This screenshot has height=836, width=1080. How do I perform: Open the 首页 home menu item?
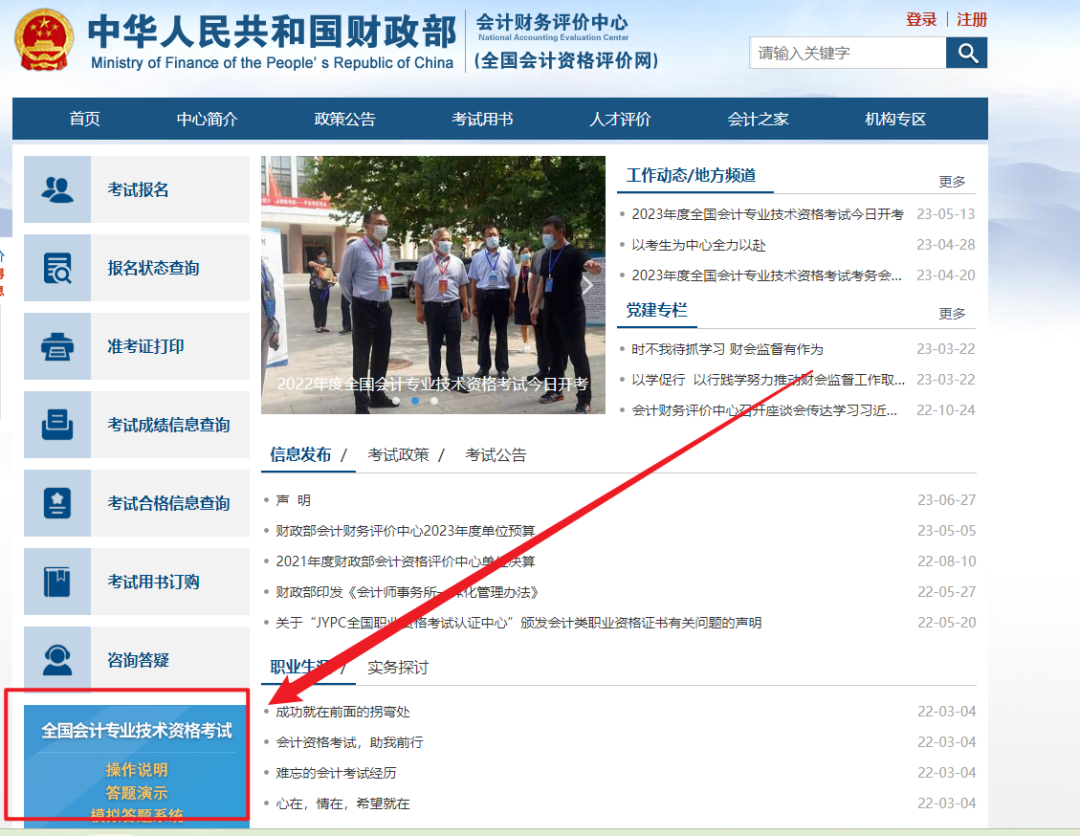84,118
